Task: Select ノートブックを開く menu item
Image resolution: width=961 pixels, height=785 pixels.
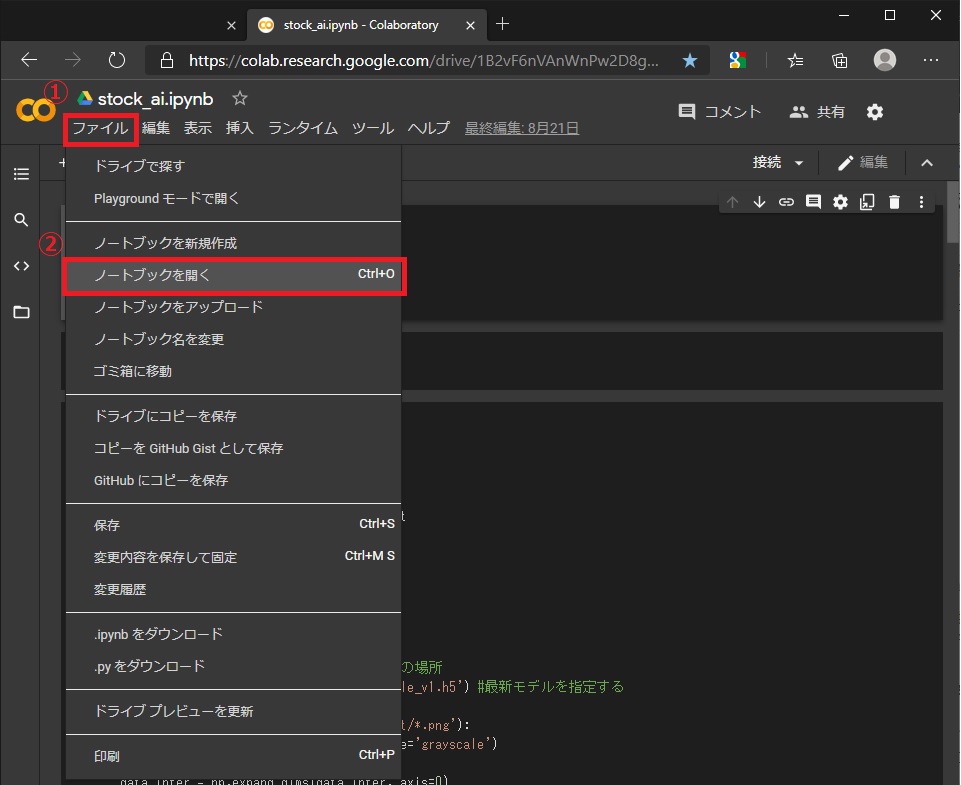Action: 234,275
